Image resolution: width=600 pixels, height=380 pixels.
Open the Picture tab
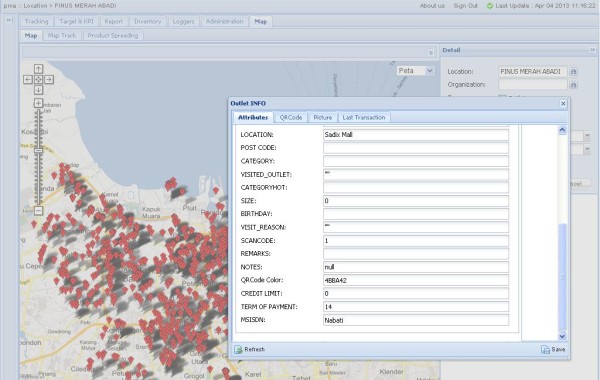(323, 117)
